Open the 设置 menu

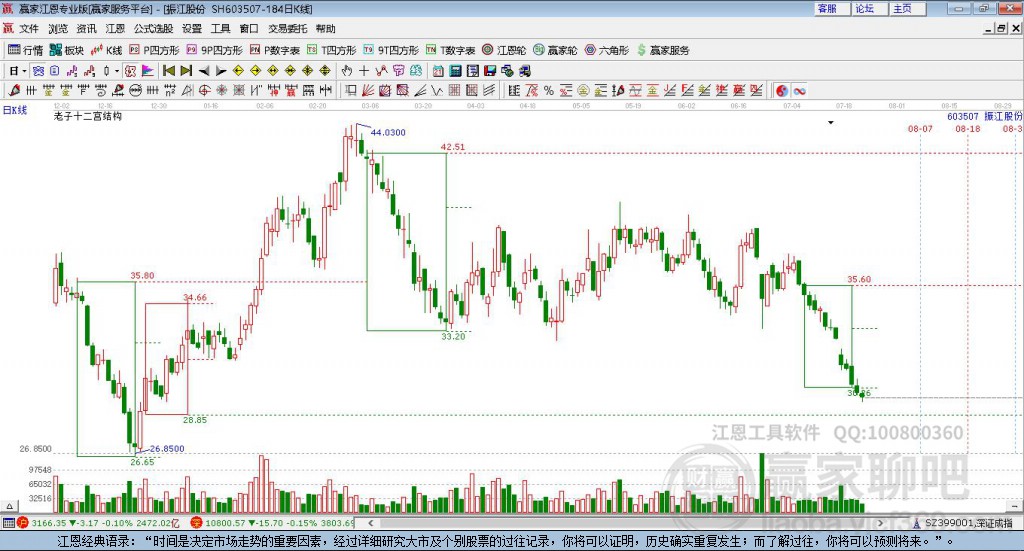[192, 29]
